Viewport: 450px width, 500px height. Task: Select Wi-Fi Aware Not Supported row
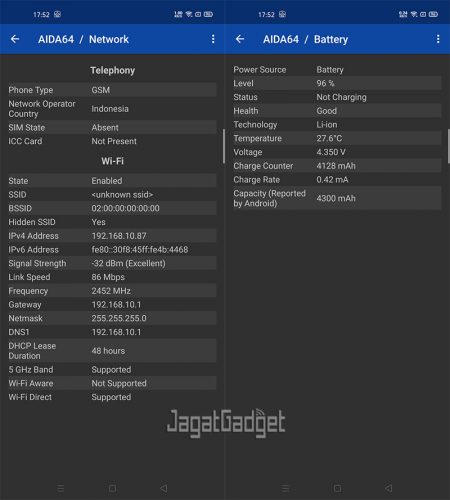pyautogui.click(x=112, y=383)
